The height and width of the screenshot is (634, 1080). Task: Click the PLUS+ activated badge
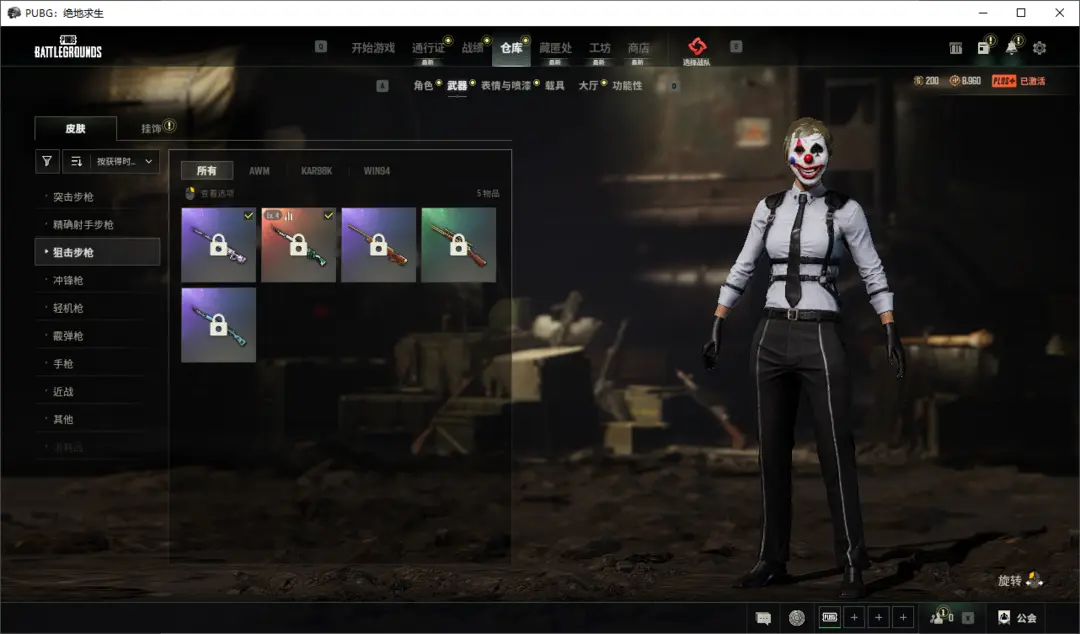click(1019, 81)
